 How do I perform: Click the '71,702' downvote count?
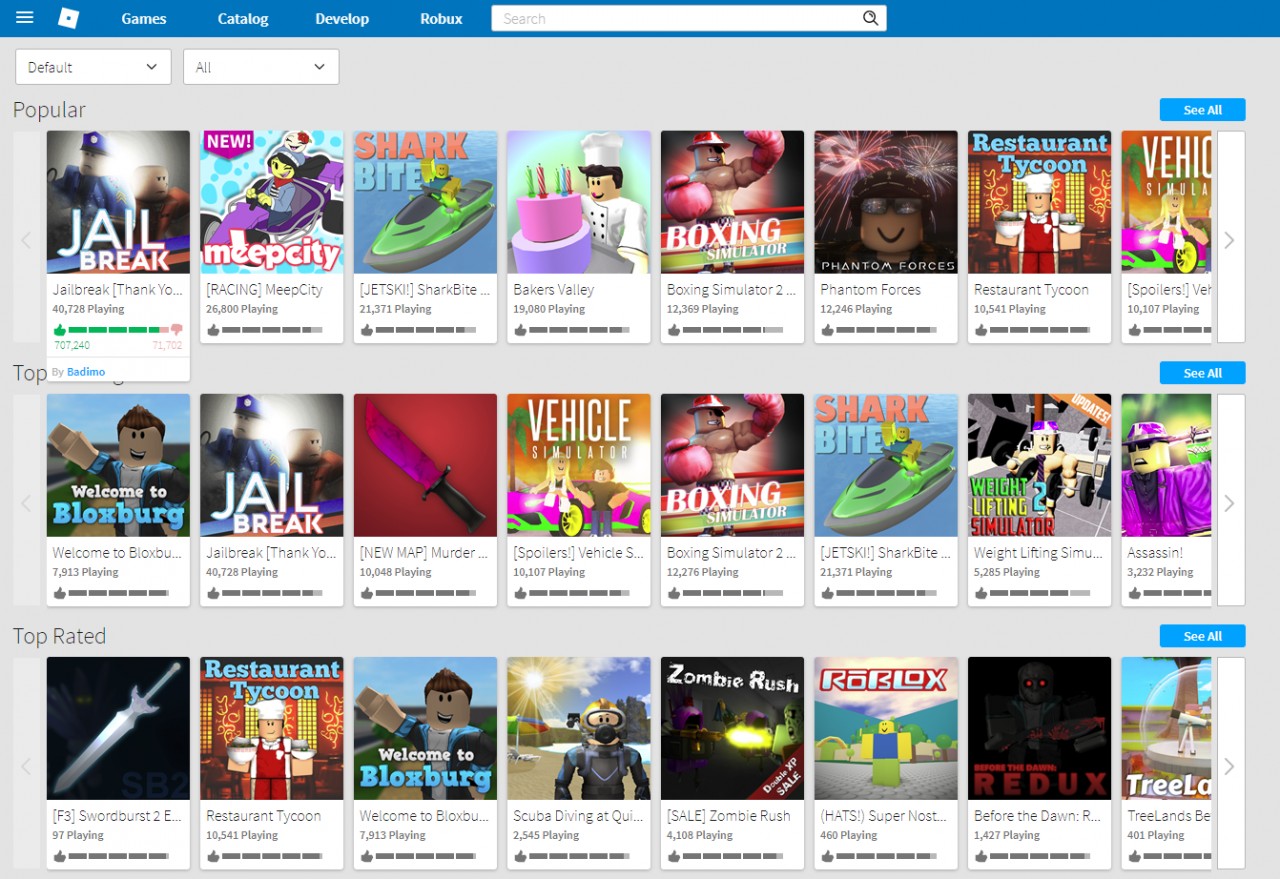pyautogui.click(x=167, y=345)
